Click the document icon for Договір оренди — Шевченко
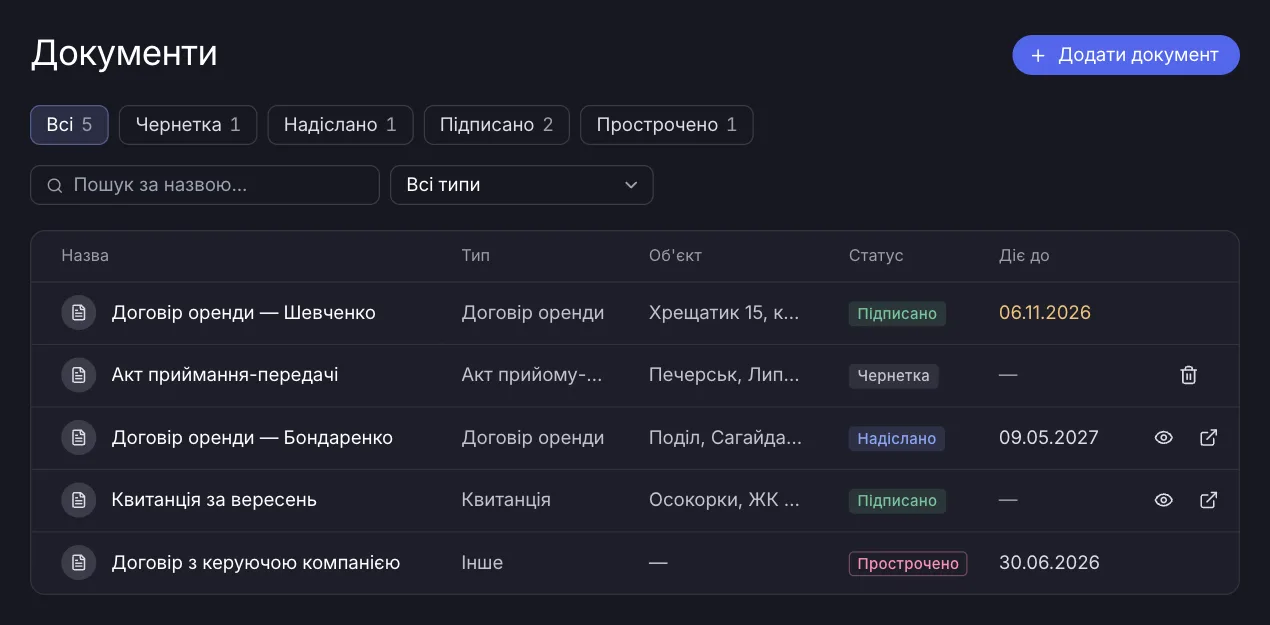1270x625 pixels. (78, 313)
